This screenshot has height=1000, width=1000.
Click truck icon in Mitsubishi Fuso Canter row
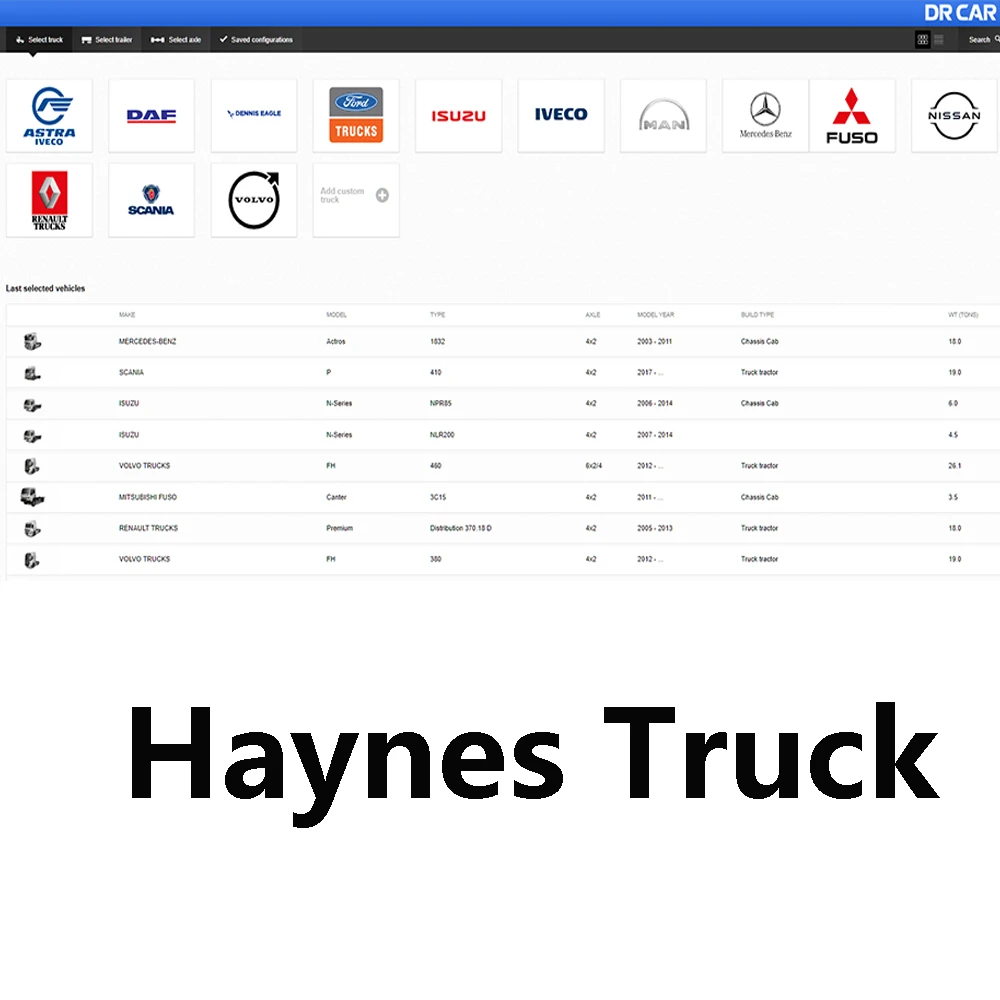point(32,497)
